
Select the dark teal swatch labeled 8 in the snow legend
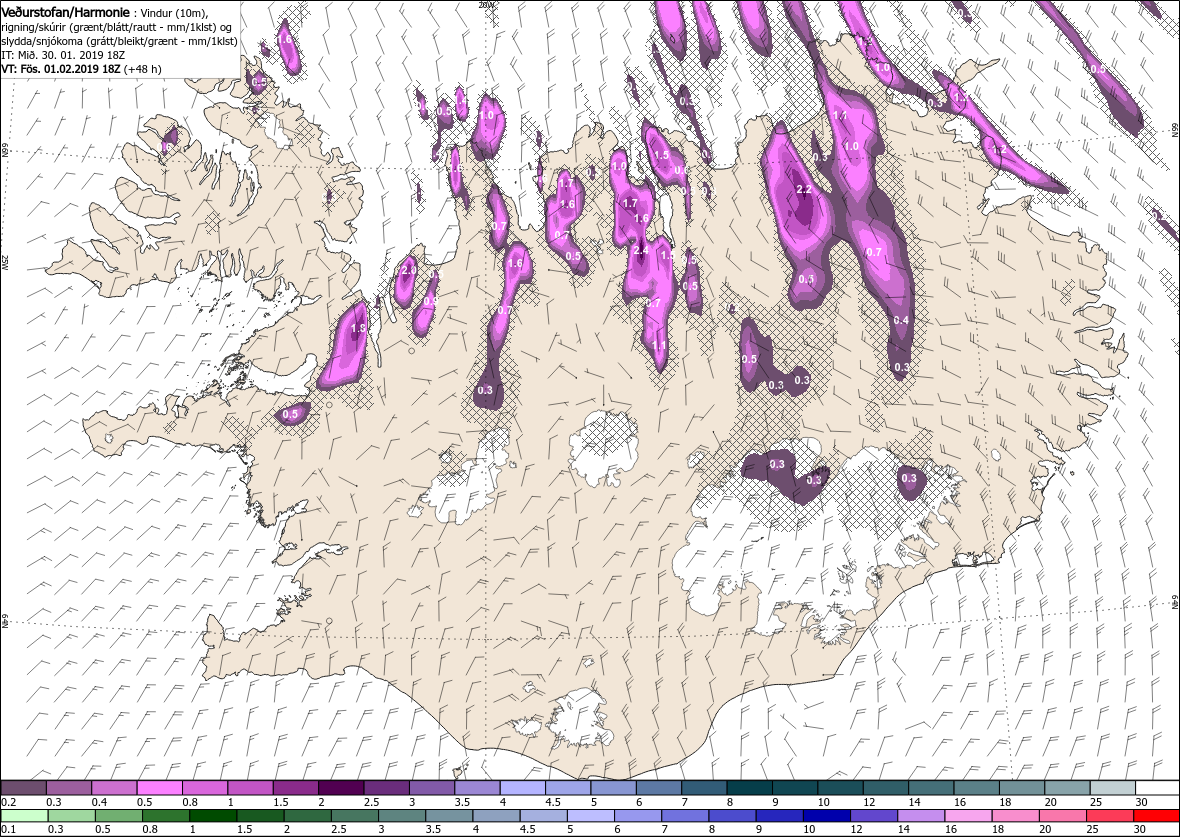[750, 787]
